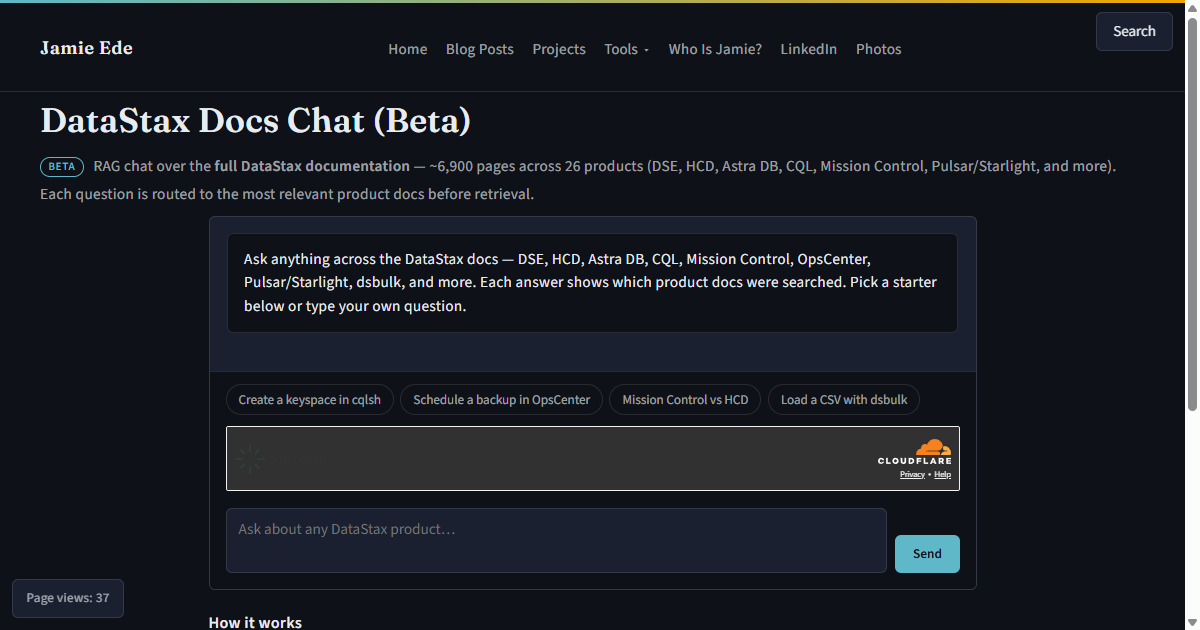Pick the 'Load a CSV with dsbulk' starter
This screenshot has height=630, width=1200.
pyautogui.click(x=844, y=400)
